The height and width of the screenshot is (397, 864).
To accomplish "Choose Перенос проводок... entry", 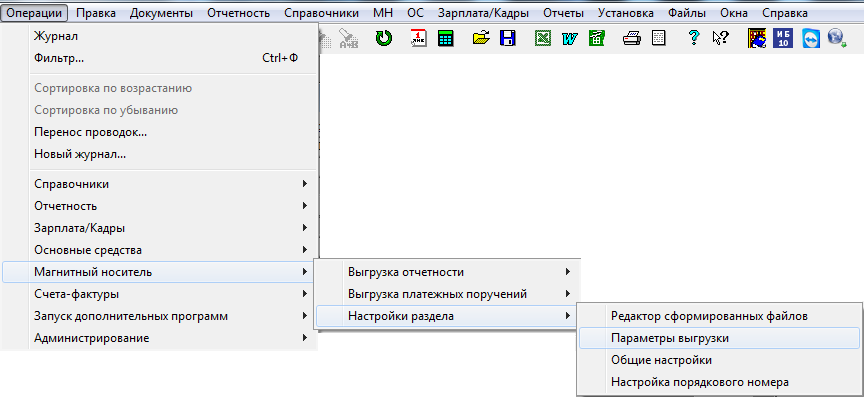I will pos(160,132).
